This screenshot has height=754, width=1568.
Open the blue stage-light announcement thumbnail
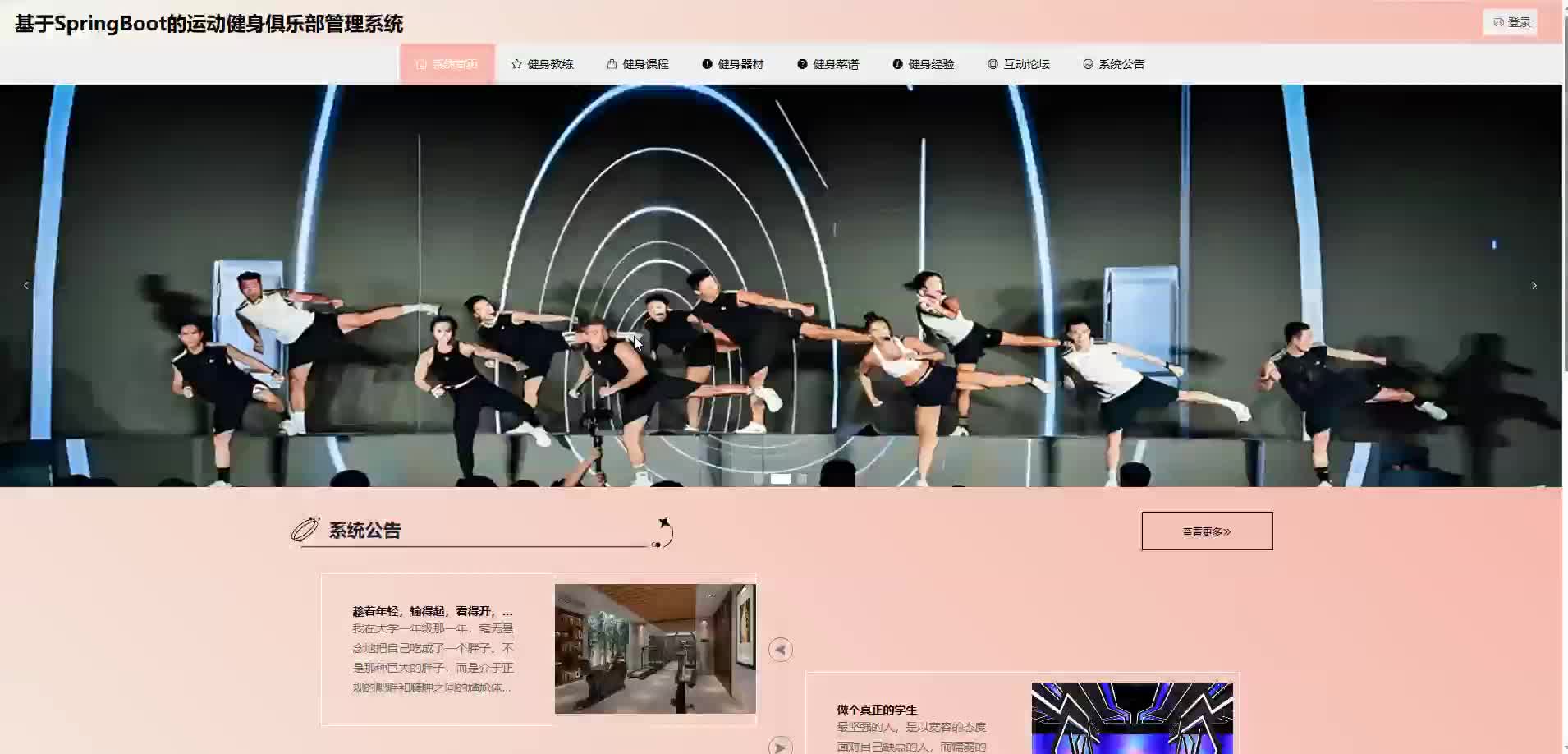point(1132,718)
